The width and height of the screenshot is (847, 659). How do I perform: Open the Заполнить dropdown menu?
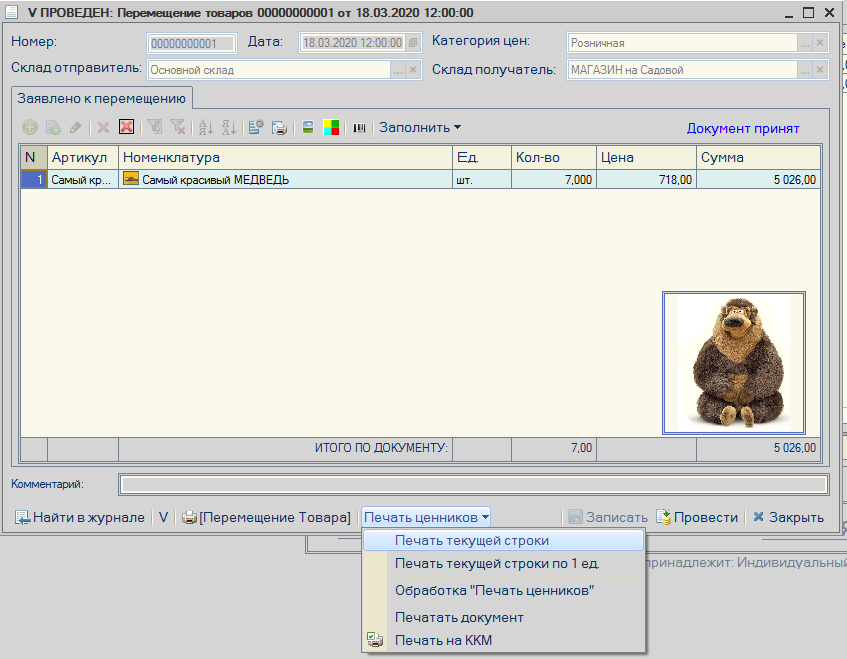[420, 127]
